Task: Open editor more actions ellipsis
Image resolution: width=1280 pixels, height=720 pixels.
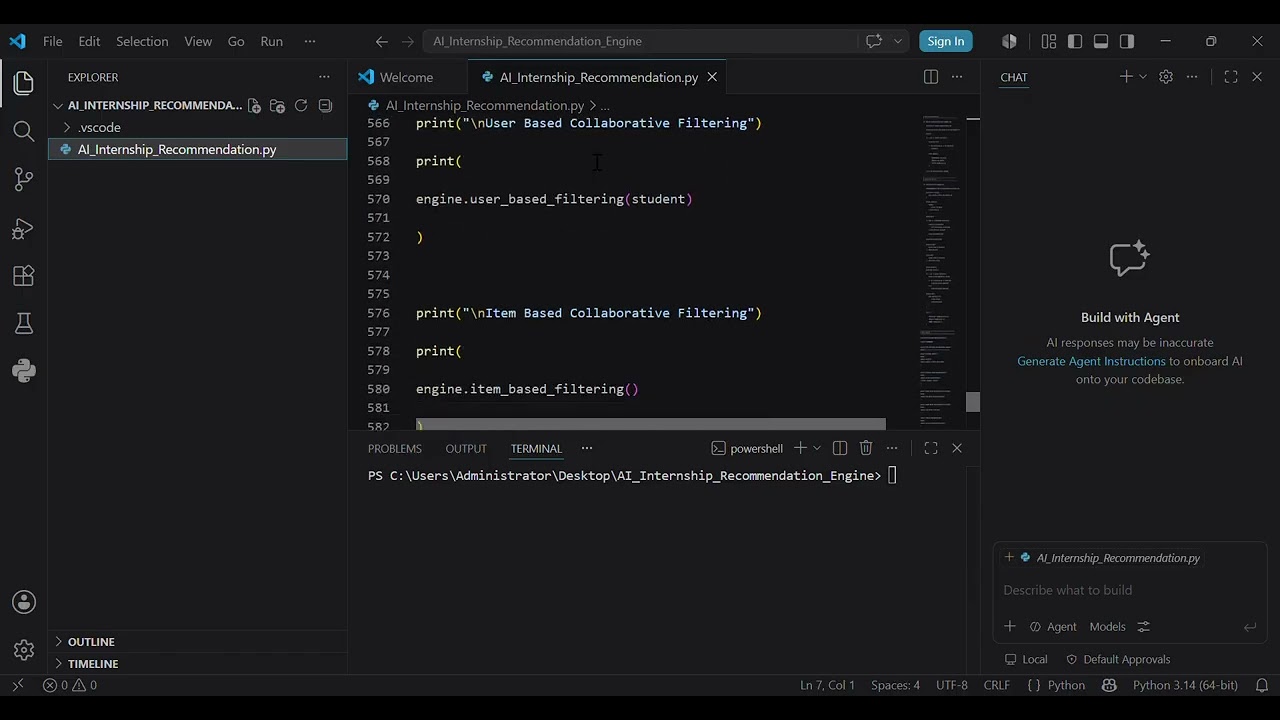Action: (x=957, y=77)
